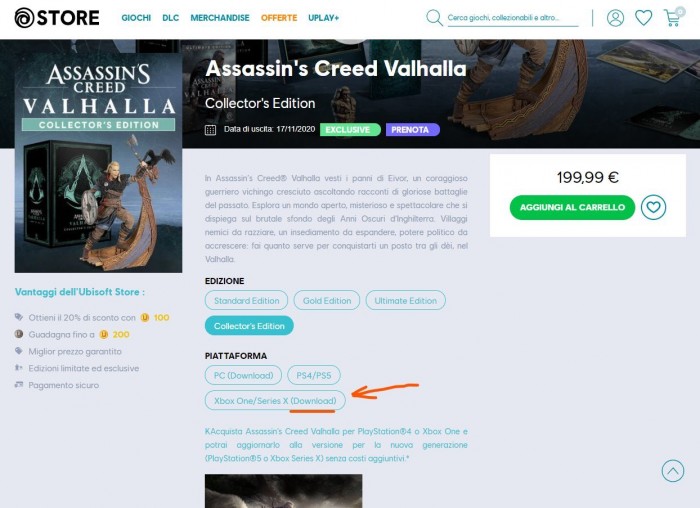Click the scroll-to-top arrow button
Viewport: 700px width, 508px height.
tap(673, 471)
